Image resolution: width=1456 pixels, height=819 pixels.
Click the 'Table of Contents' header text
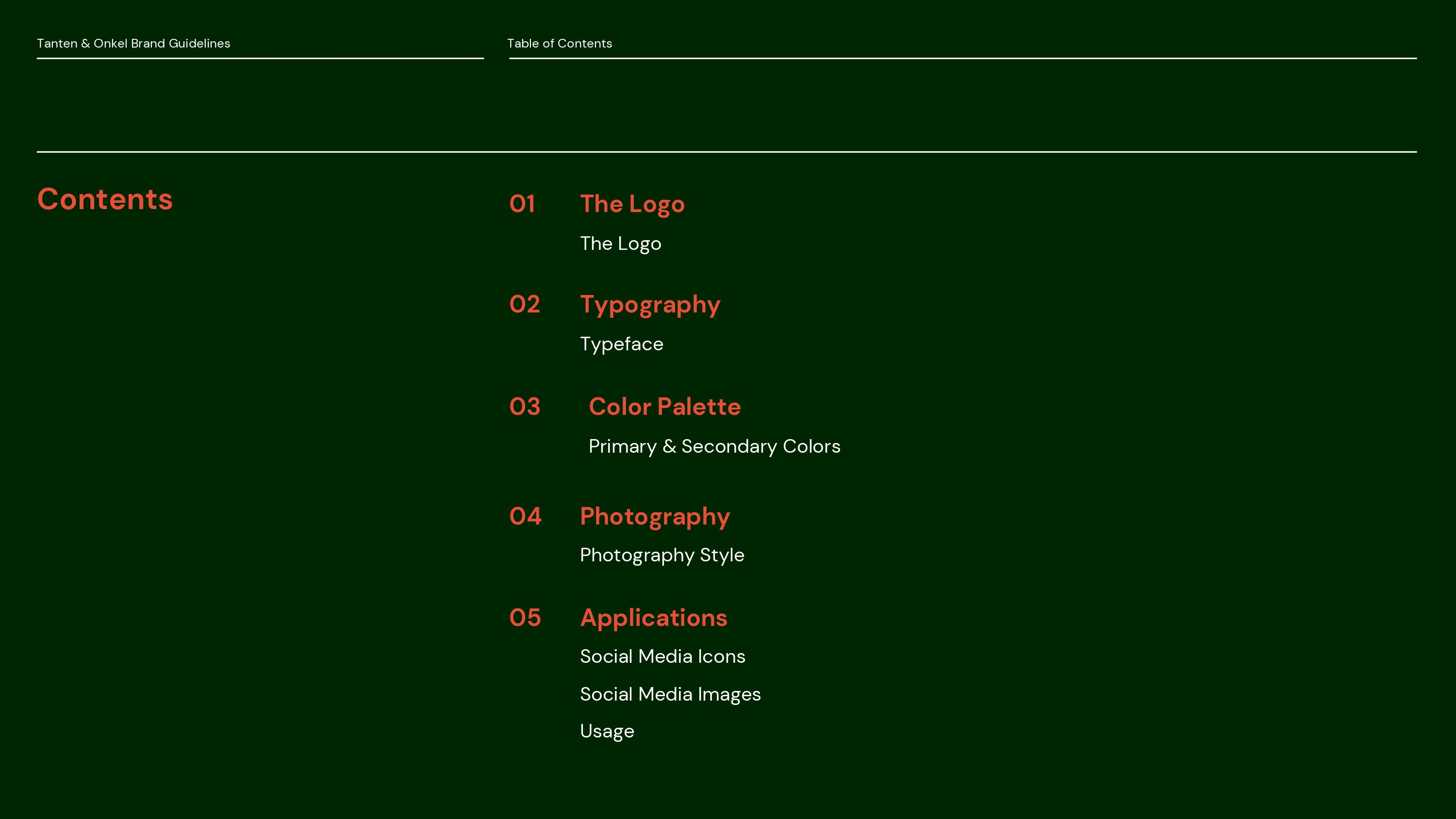click(559, 44)
